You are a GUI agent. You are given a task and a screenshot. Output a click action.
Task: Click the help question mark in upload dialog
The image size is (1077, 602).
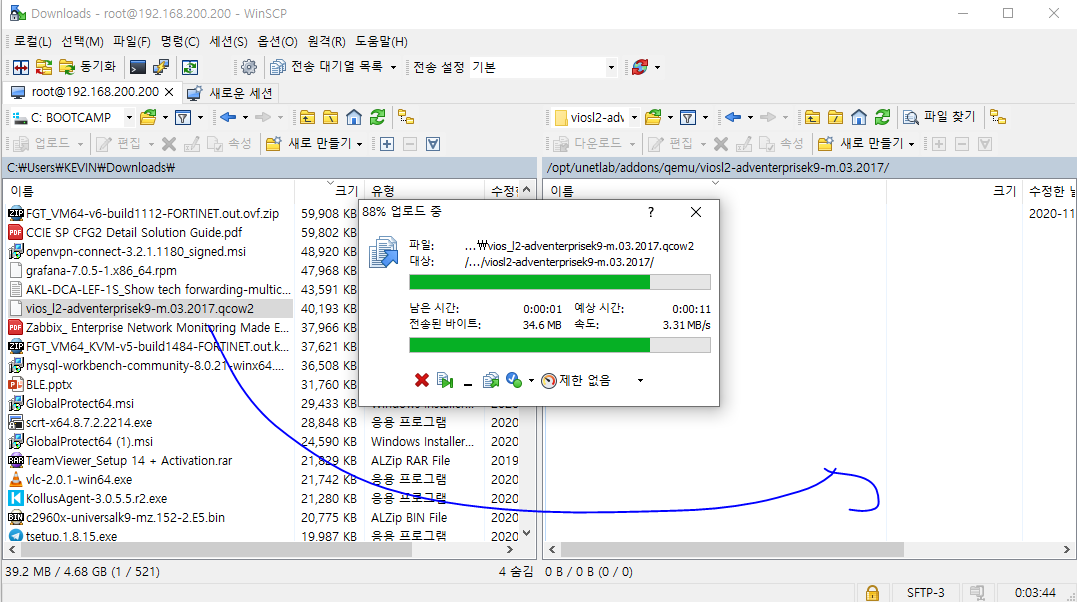tap(650, 212)
